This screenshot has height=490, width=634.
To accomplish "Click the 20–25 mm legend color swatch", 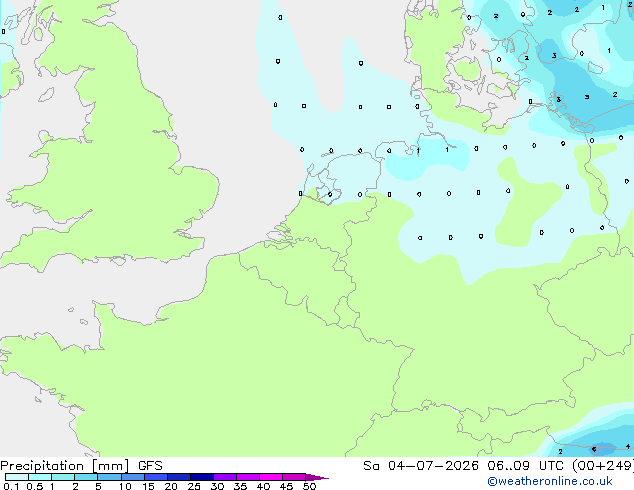I will (179, 477).
